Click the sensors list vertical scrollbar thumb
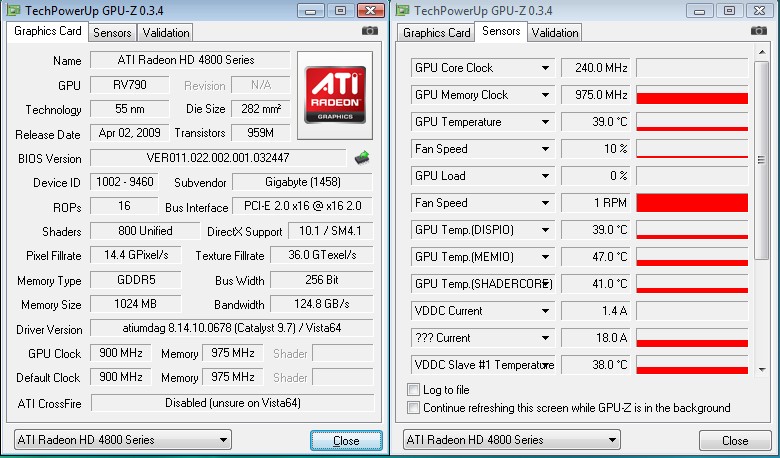The height and width of the screenshot is (458, 780). click(762, 160)
